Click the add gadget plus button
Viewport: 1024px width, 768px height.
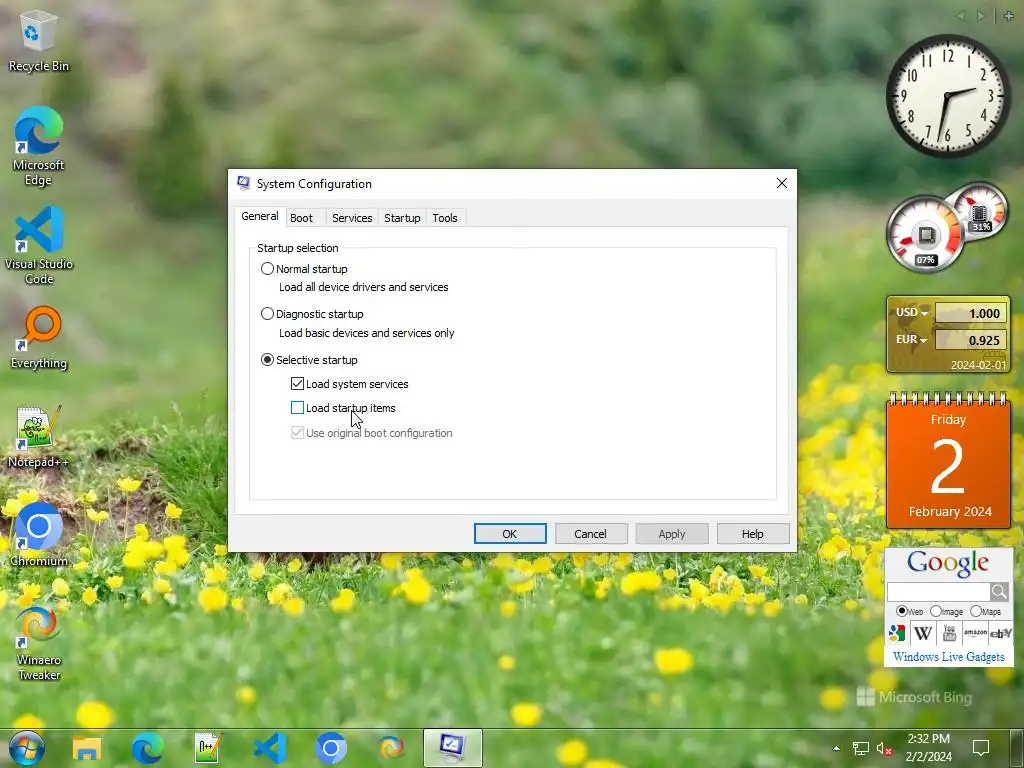click(x=1009, y=16)
